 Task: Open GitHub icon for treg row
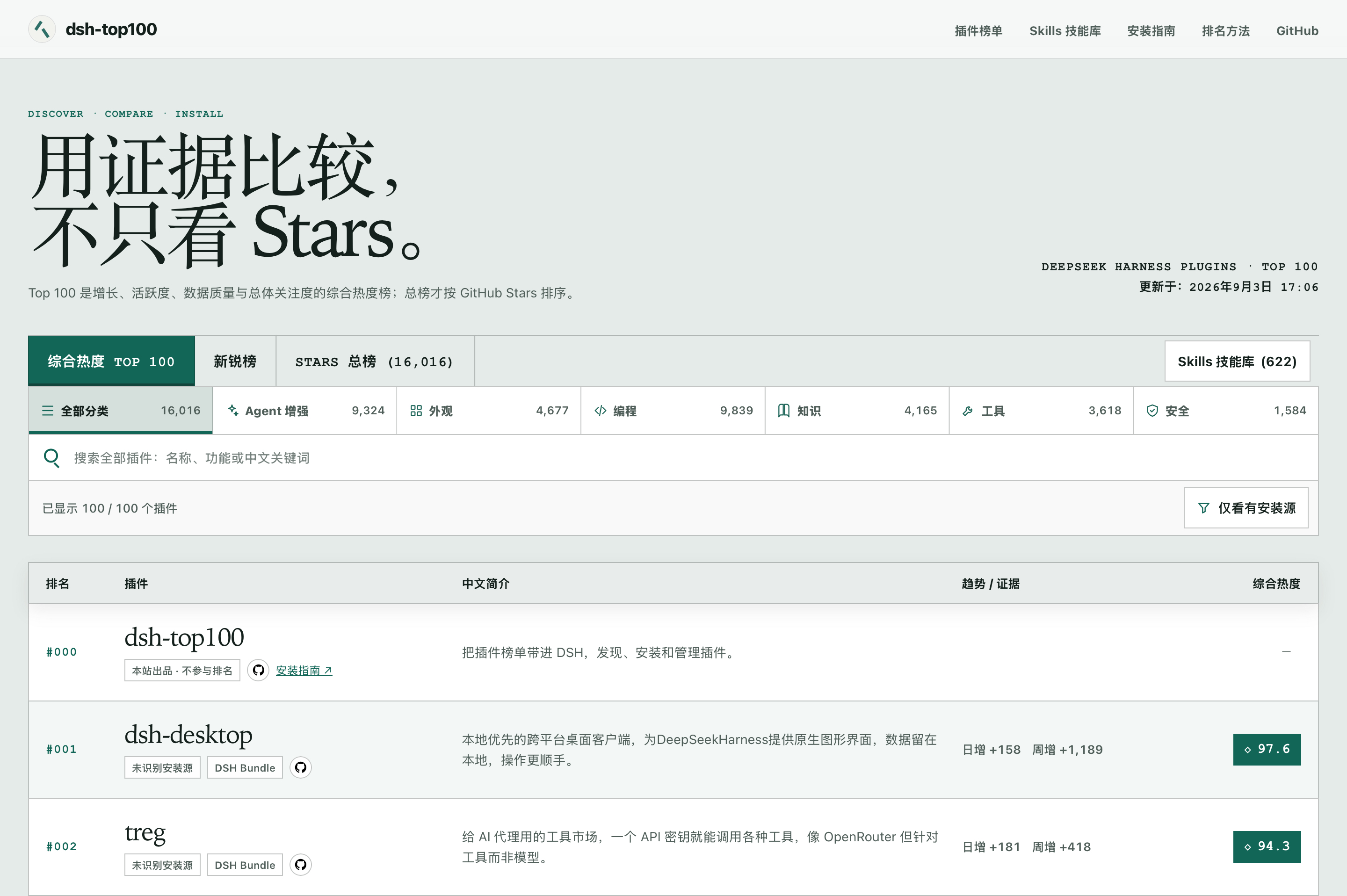(x=301, y=865)
